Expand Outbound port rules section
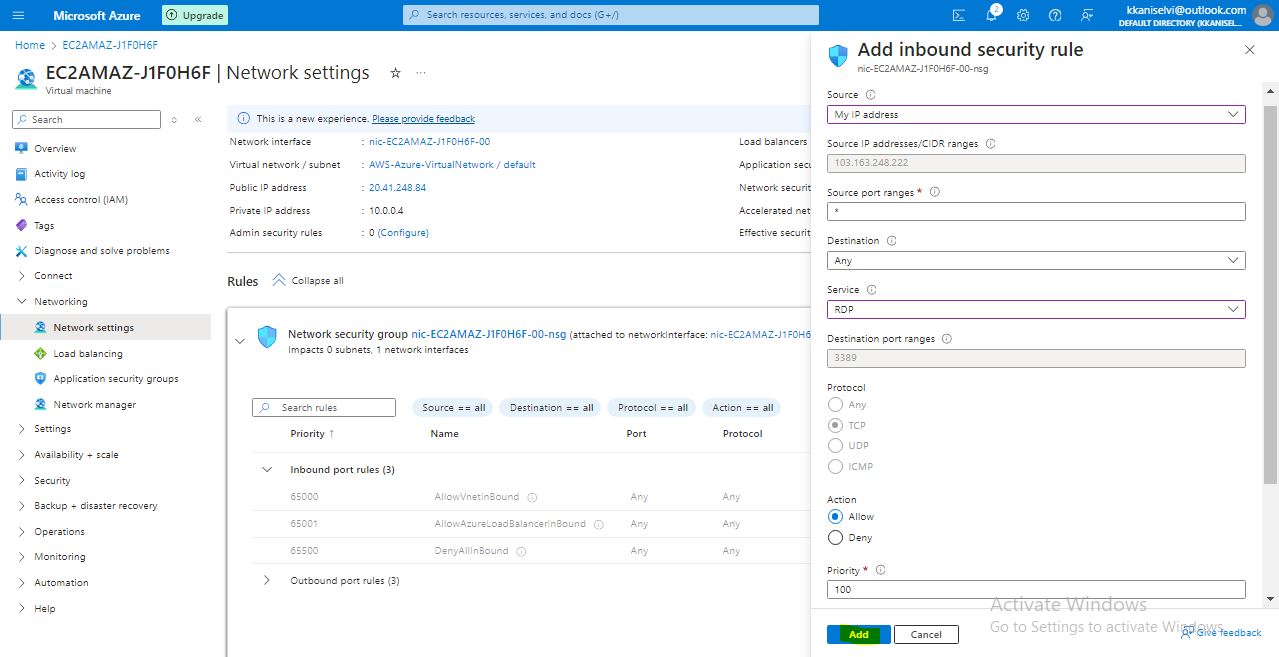 click(x=267, y=581)
